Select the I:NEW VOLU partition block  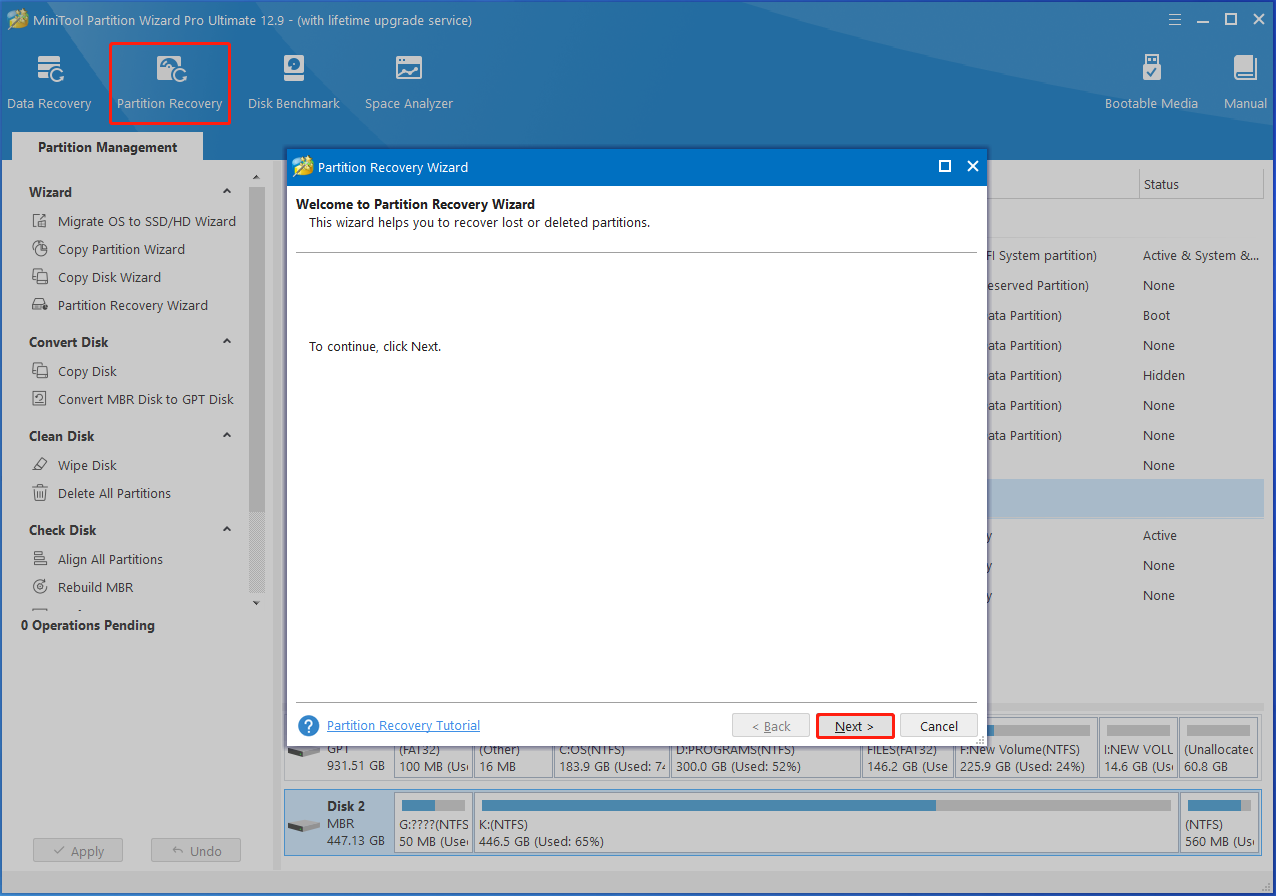click(x=1138, y=747)
